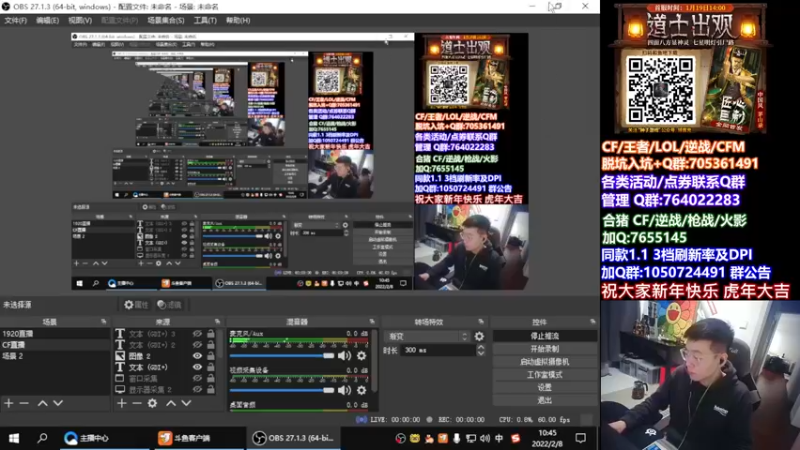Viewport: 800px width, 450px height.
Task: Open 麦克风/Aux audio settings gear
Action: point(362,356)
